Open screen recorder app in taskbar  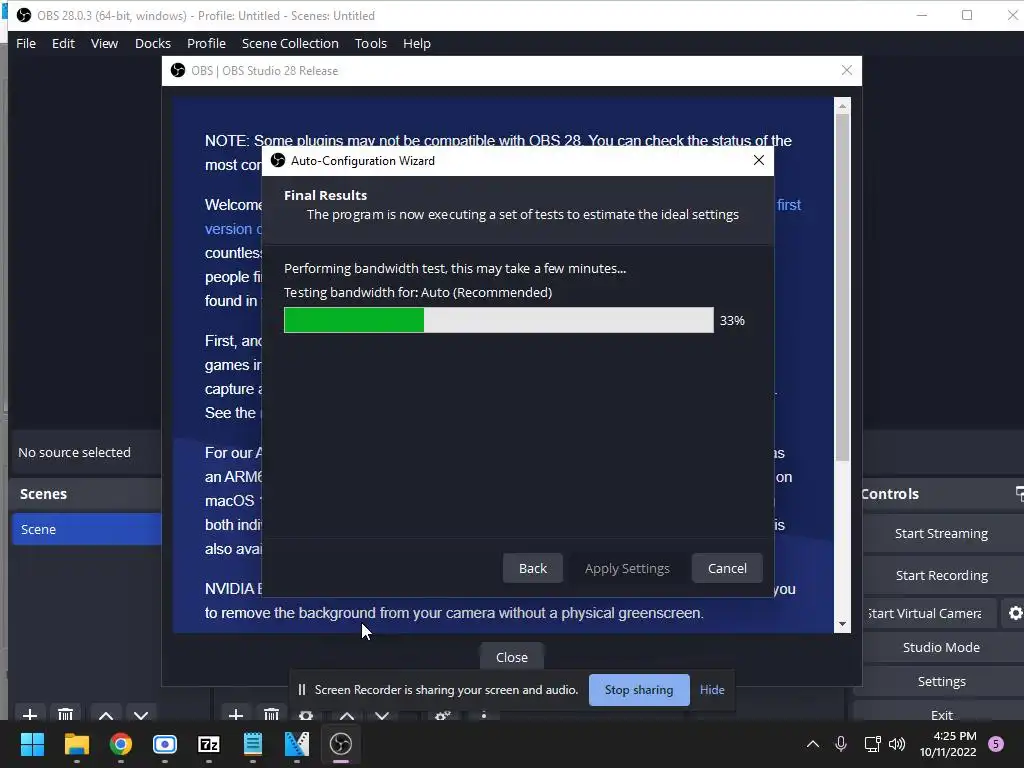(165, 744)
